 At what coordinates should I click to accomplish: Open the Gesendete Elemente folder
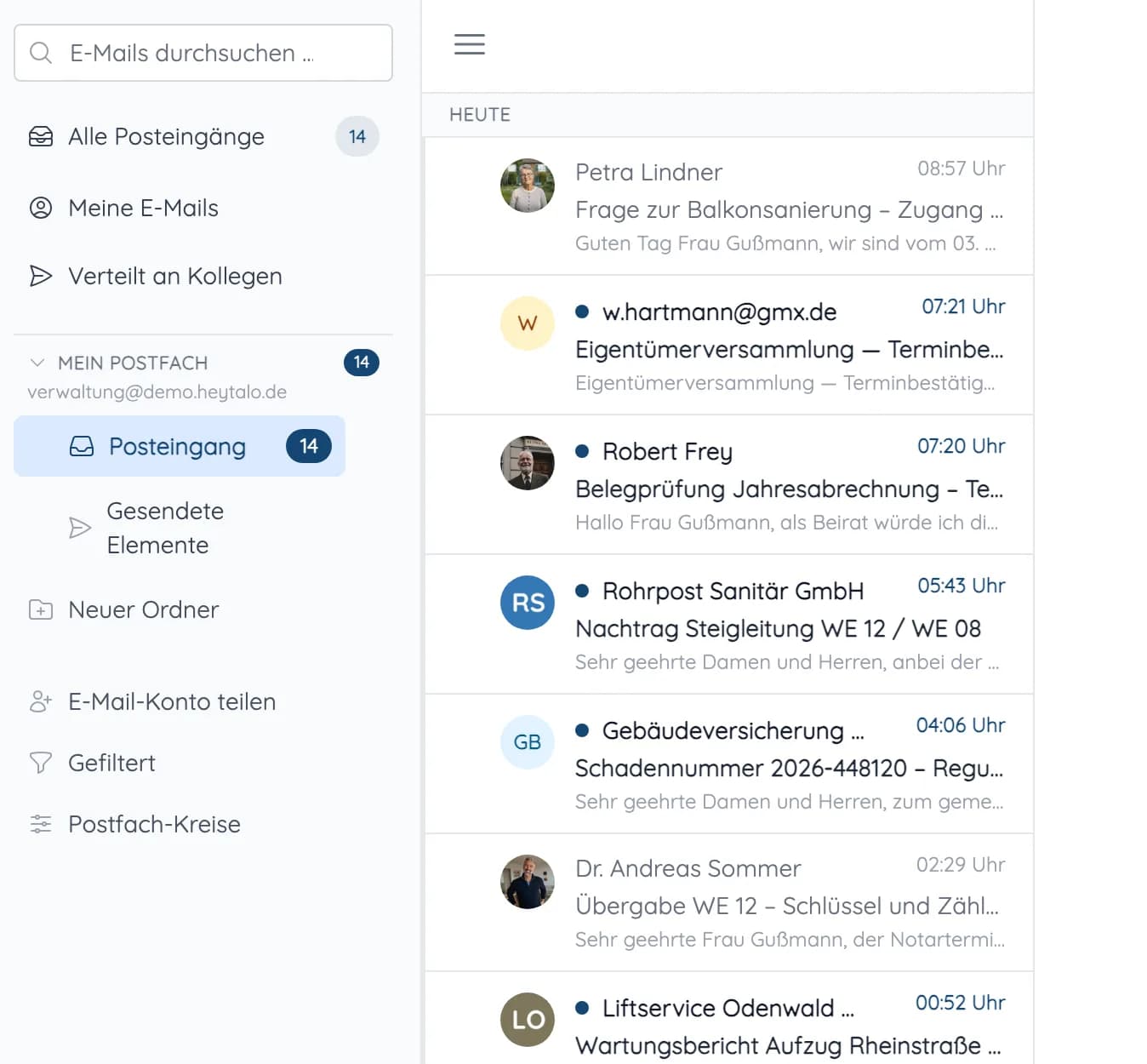tap(180, 528)
